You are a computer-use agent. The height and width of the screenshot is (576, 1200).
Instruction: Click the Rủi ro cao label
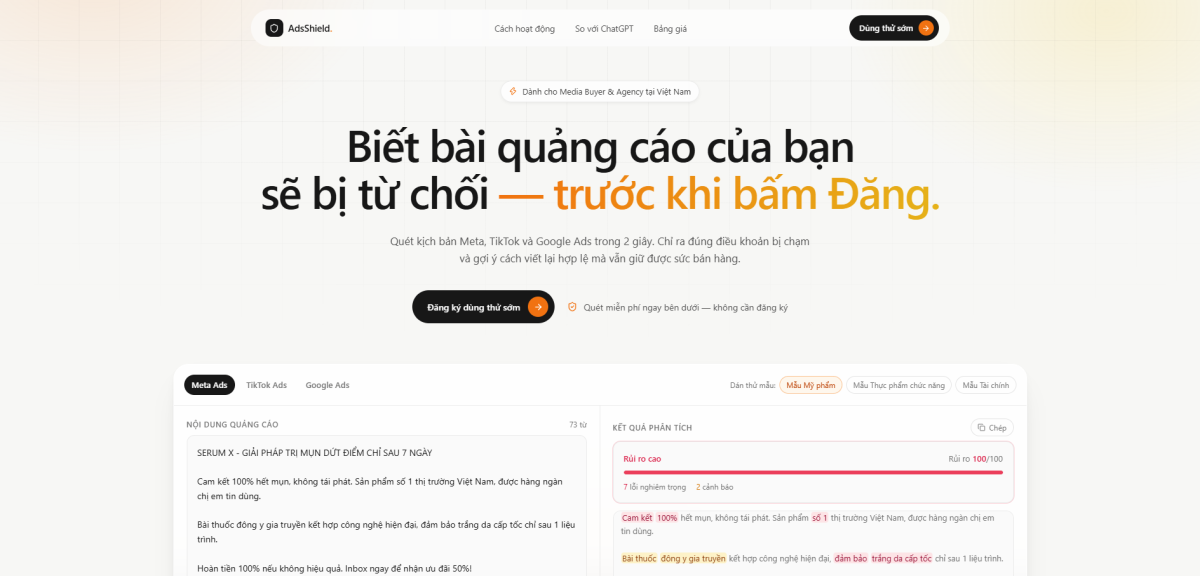point(642,459)
